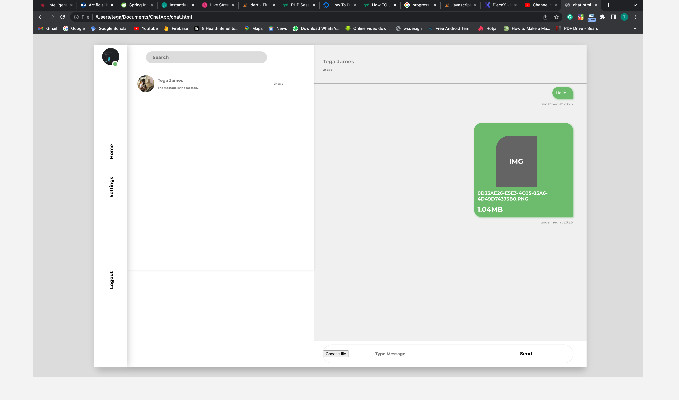Open the Gmail bookmark
Viewport: 679px width, 400px height.
48,29
